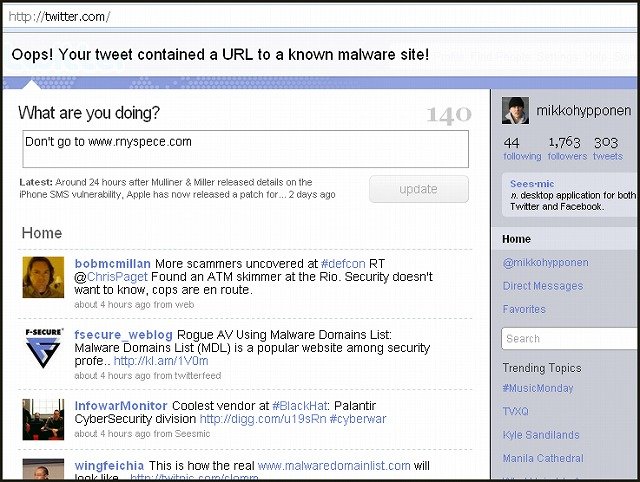Click the Trending Topics heading
Image resolution: width=640 pixels, height=482 pixels.
[x=542, y=368]
